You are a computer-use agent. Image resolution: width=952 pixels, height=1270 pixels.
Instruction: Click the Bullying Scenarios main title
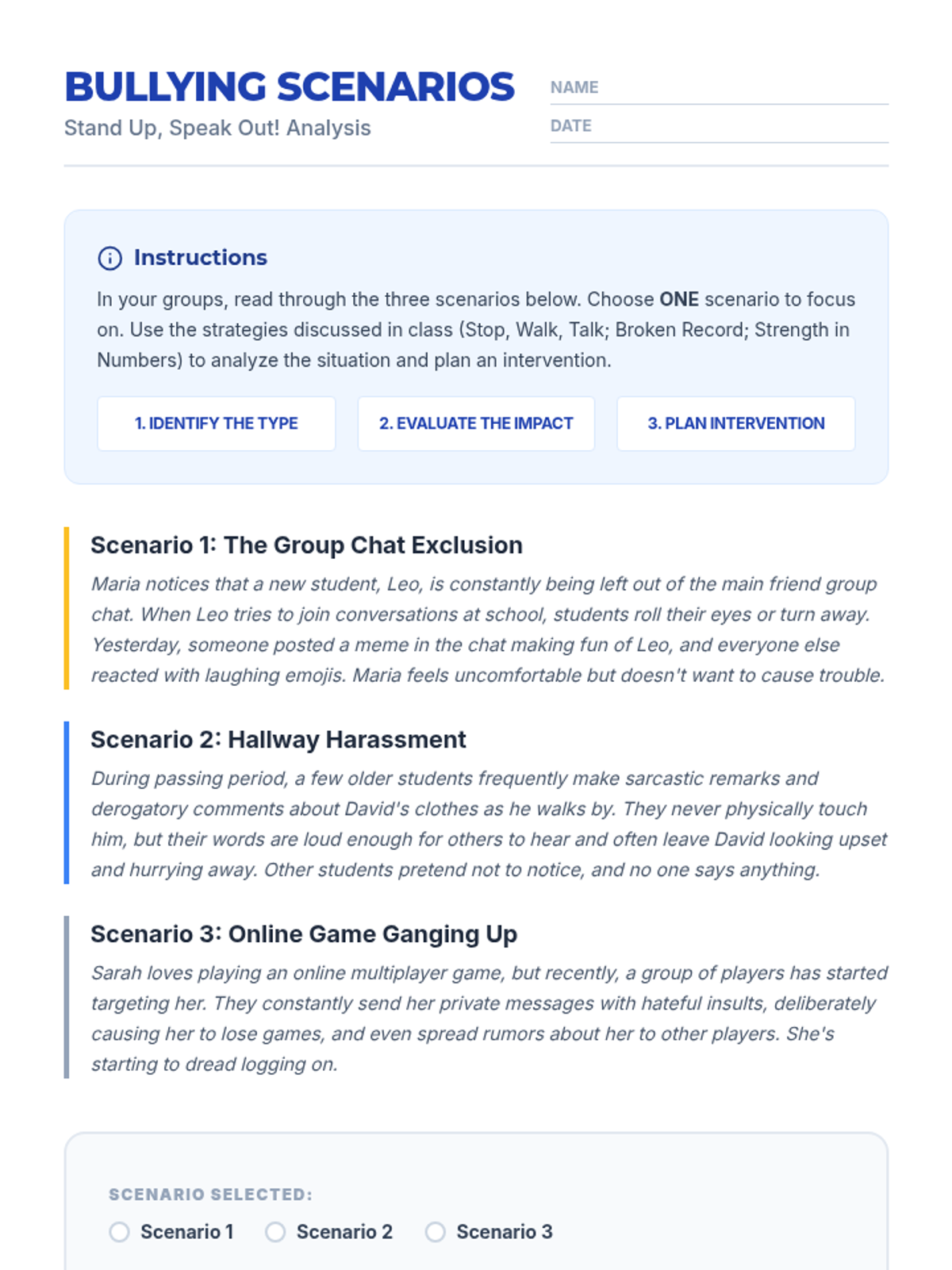click(290, 87)
